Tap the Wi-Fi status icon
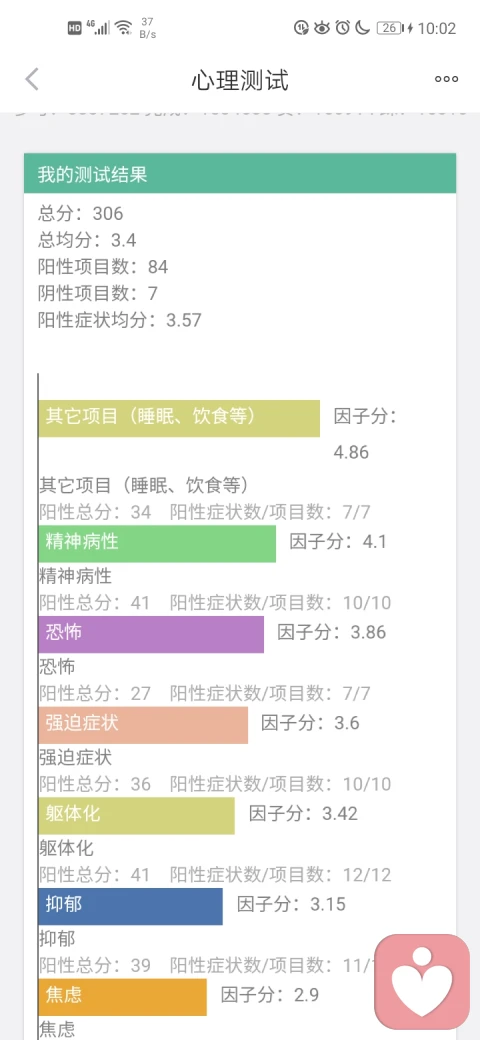This screenshot has width=480, height=1040. (123, 28)
